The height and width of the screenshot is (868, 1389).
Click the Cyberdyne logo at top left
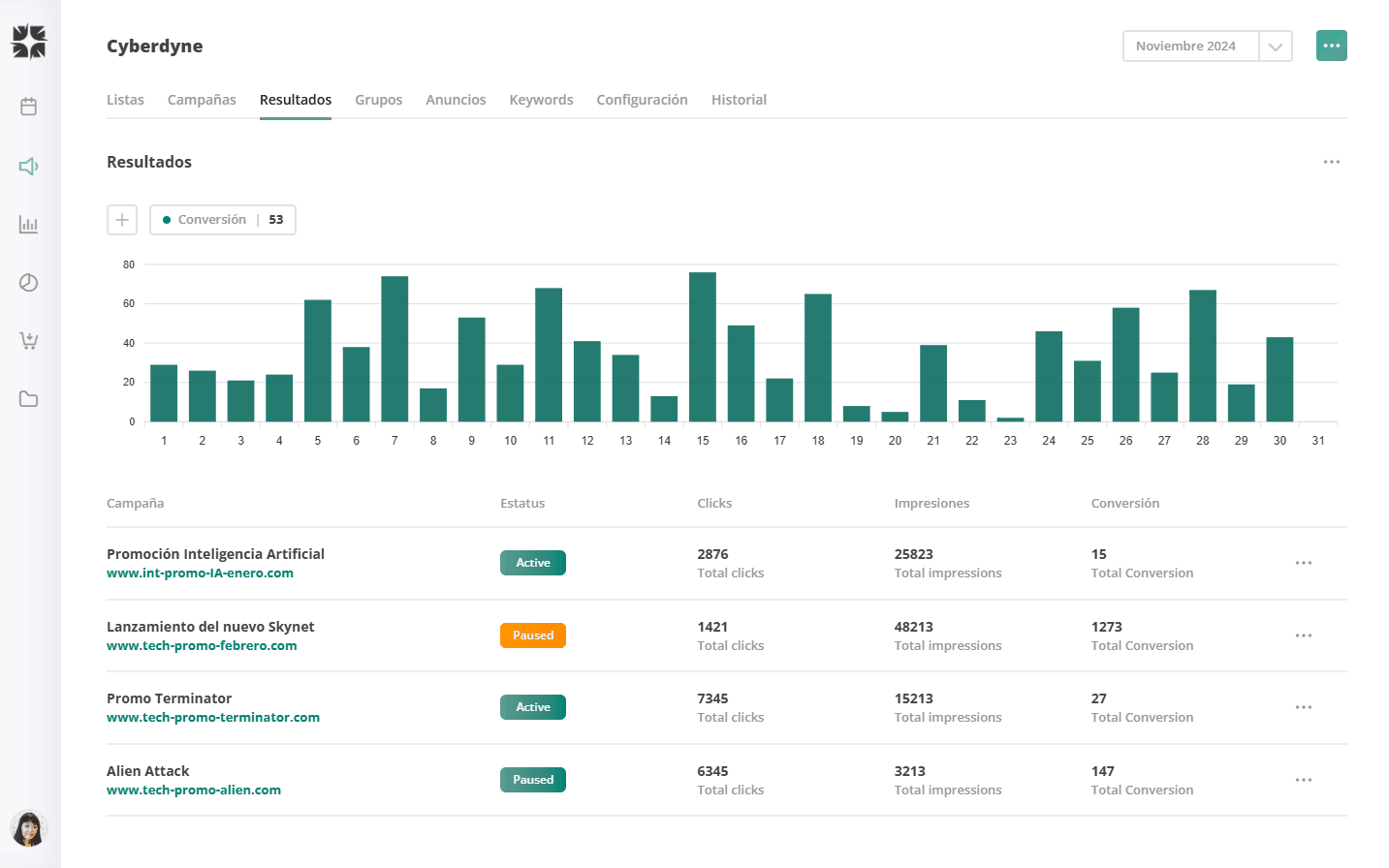tap(28, 41)
